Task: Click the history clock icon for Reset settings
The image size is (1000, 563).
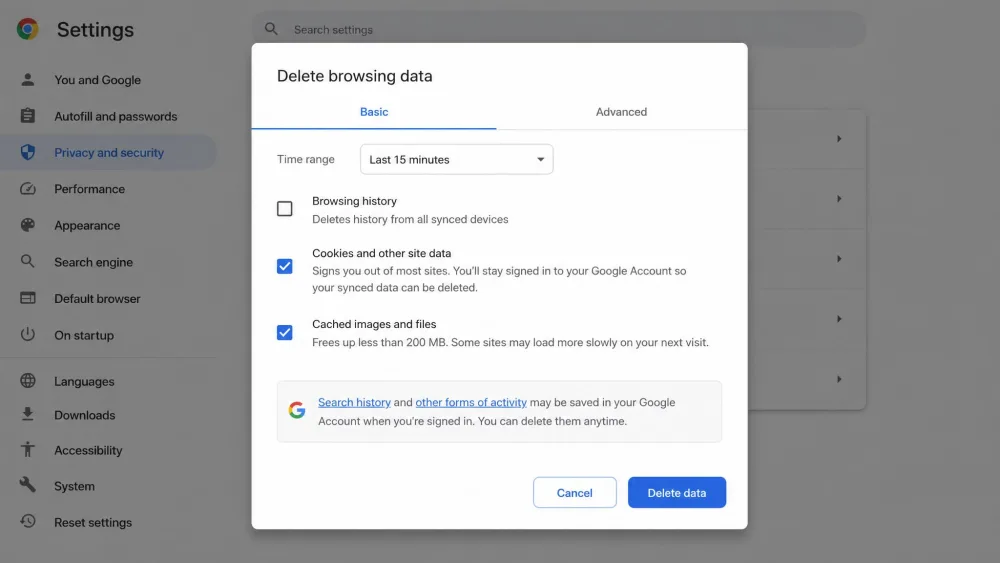Action: (x=27, y=522)
